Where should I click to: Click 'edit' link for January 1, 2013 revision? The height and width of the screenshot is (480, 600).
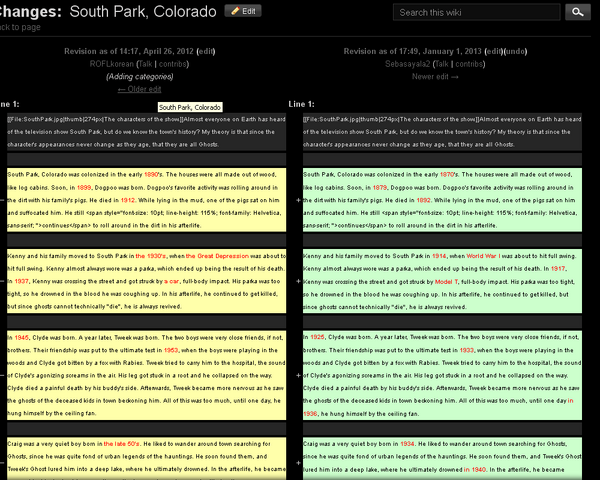click(494, 51)
